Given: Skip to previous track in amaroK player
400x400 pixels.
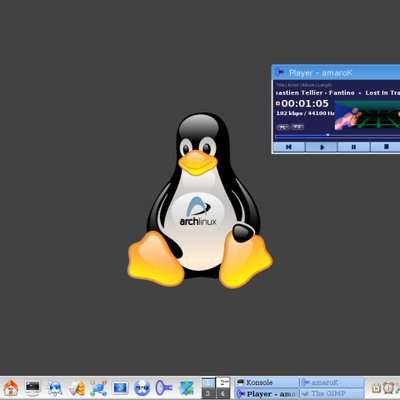Looking at the screenshot, I should click(x=289, y=147).
